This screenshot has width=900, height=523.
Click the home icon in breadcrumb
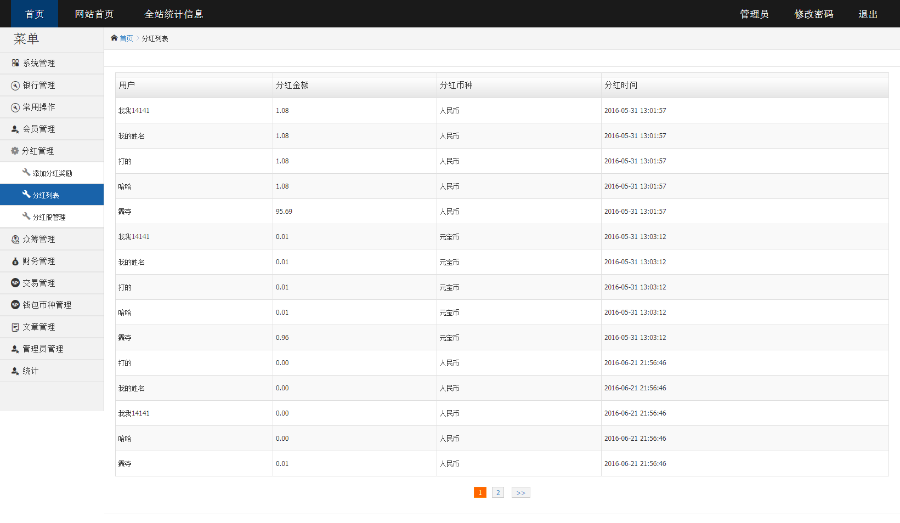tap(114, 38)
